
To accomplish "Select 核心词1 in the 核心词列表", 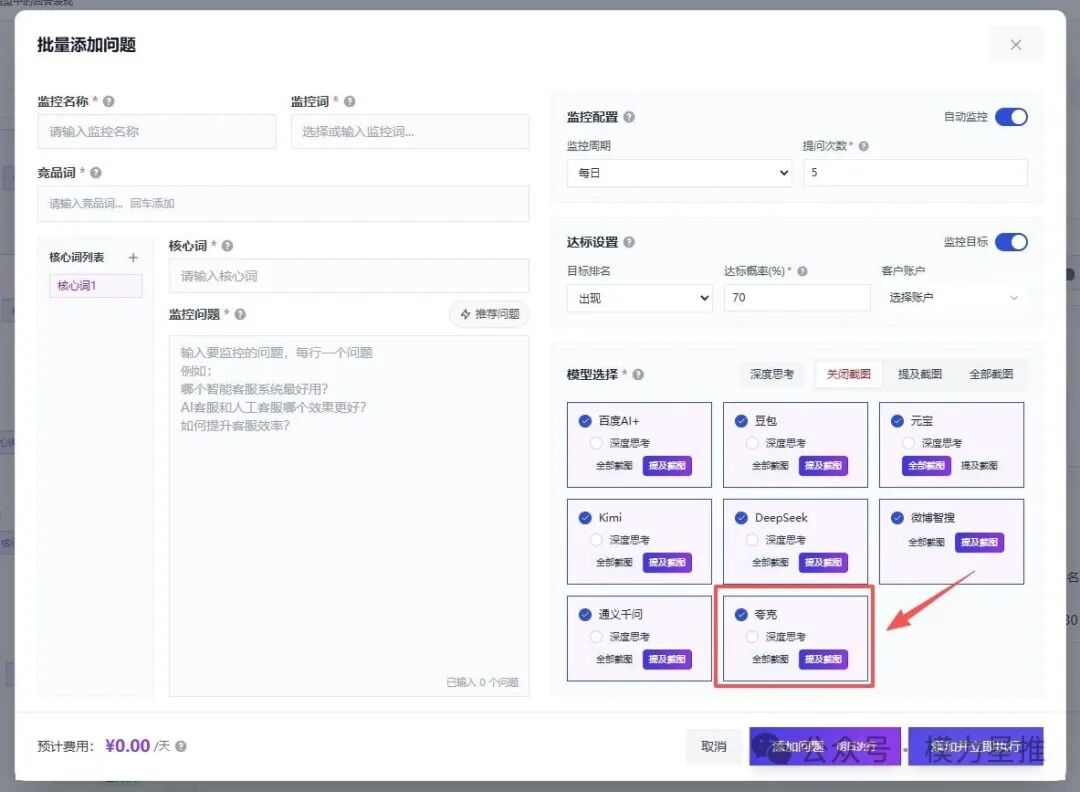I will pos(96,286).
